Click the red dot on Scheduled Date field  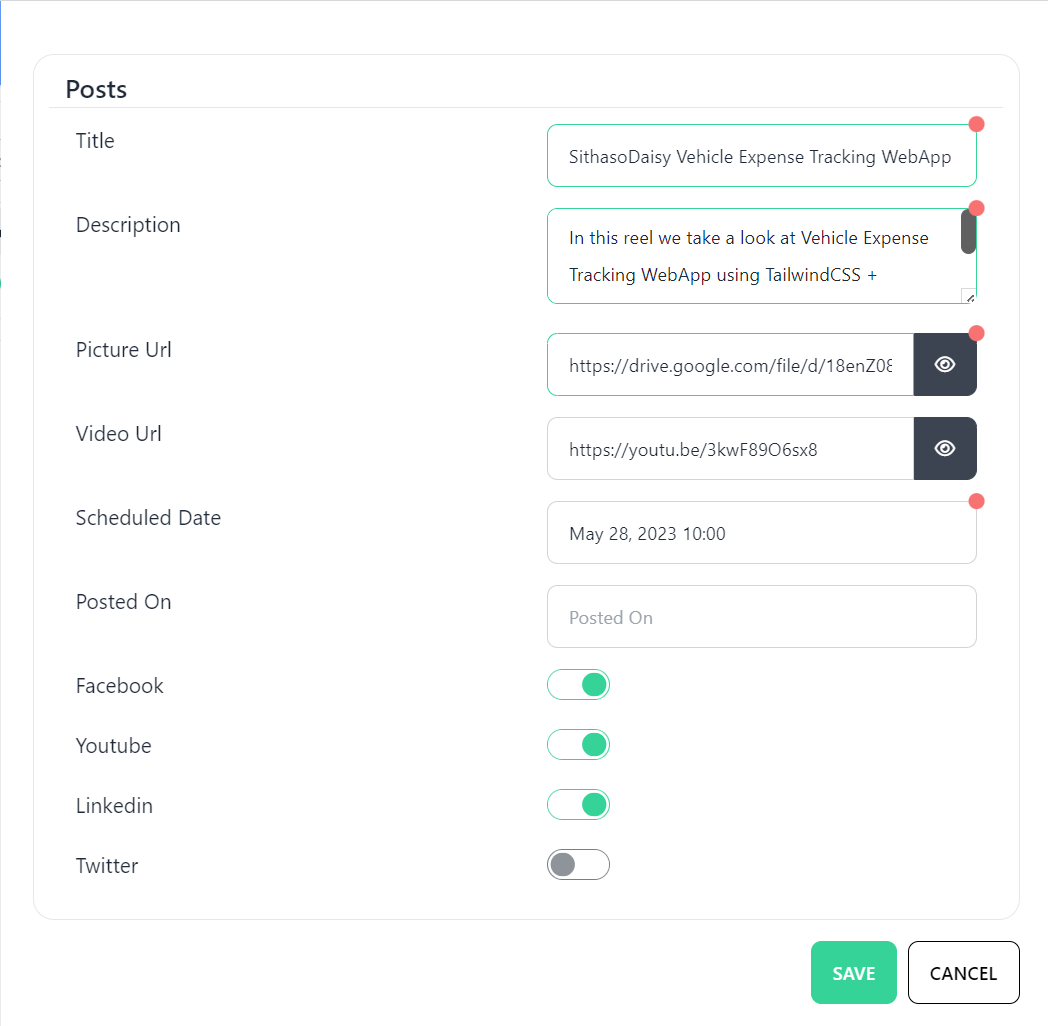point(976,501)
